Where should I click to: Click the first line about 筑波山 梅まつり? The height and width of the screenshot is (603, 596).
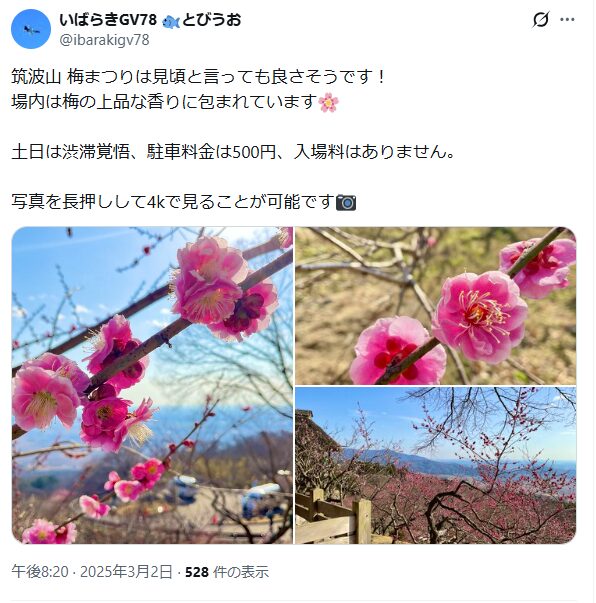pyautogui.click(x=198, y=77)
